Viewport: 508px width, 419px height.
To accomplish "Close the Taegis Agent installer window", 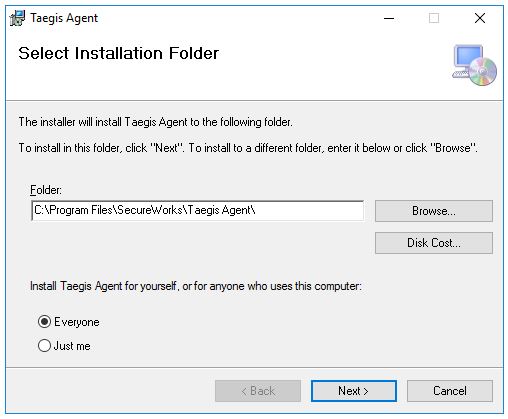I will pyautogui.click(x=480, y=18).
